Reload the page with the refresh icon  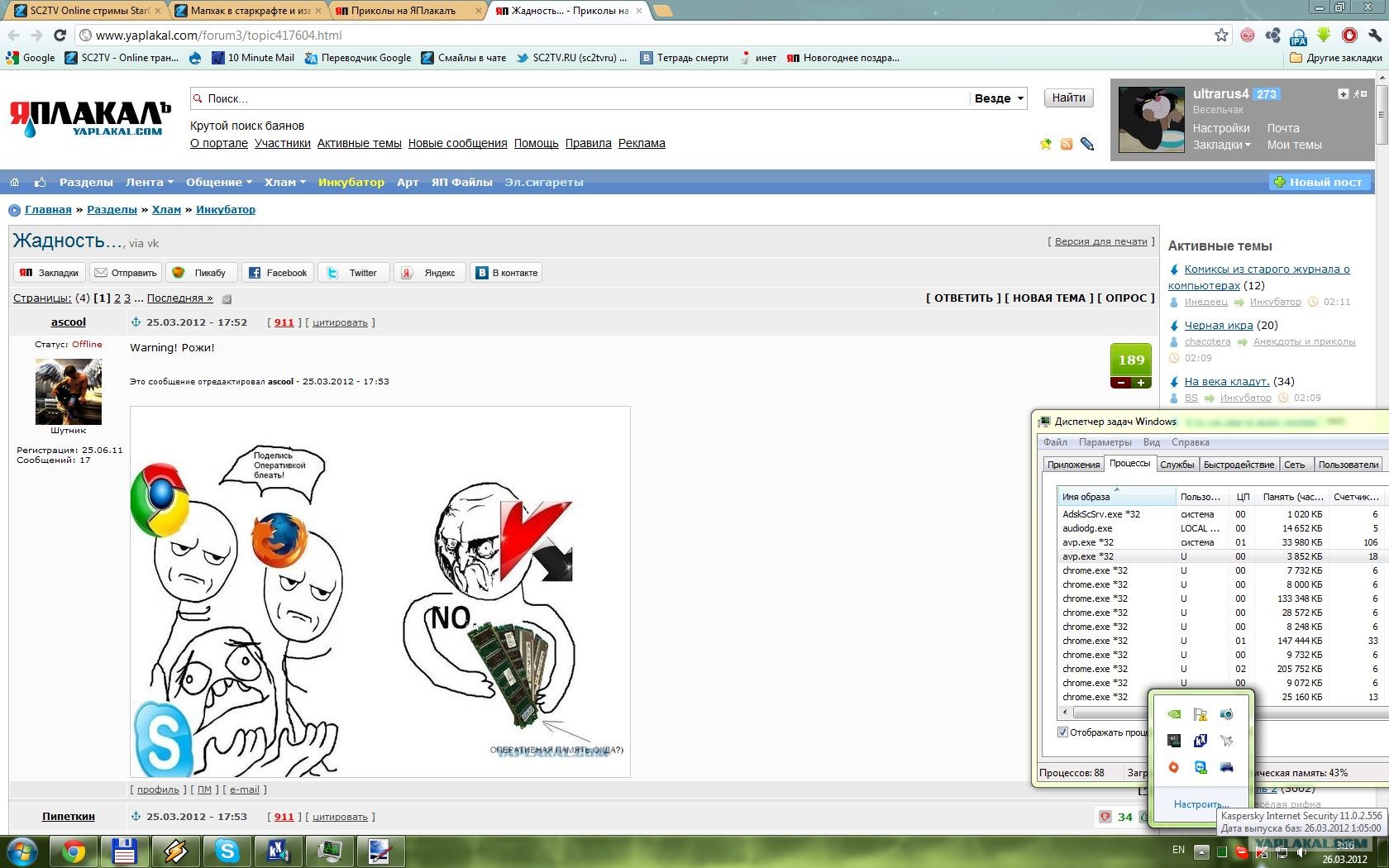60,36
